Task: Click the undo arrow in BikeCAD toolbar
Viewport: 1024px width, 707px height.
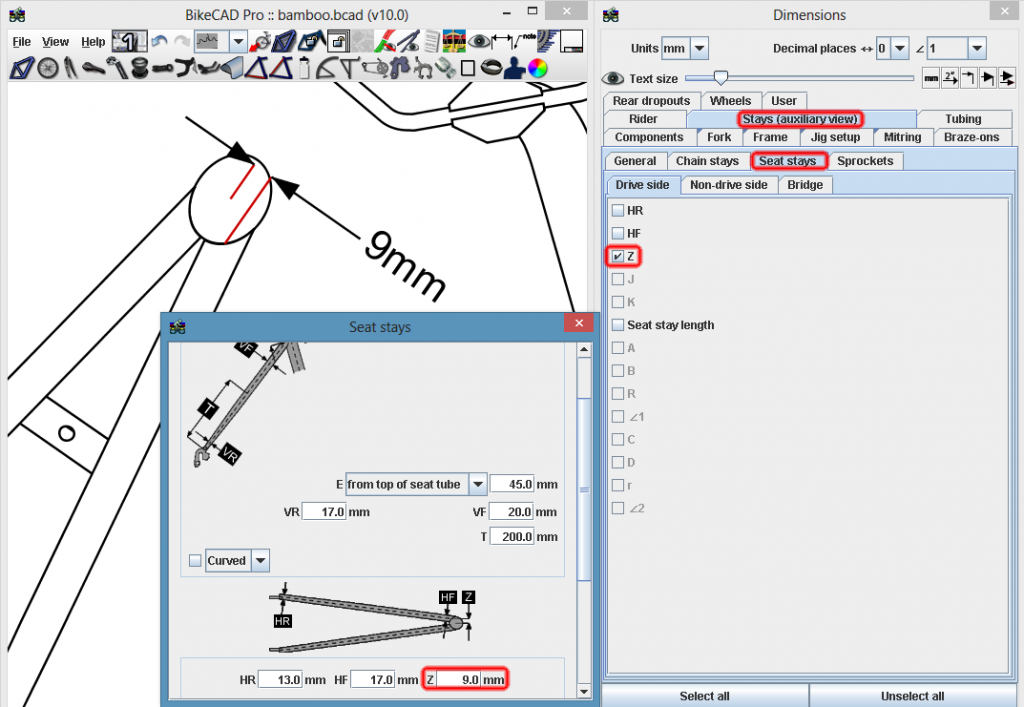Action: coord(159,42)
